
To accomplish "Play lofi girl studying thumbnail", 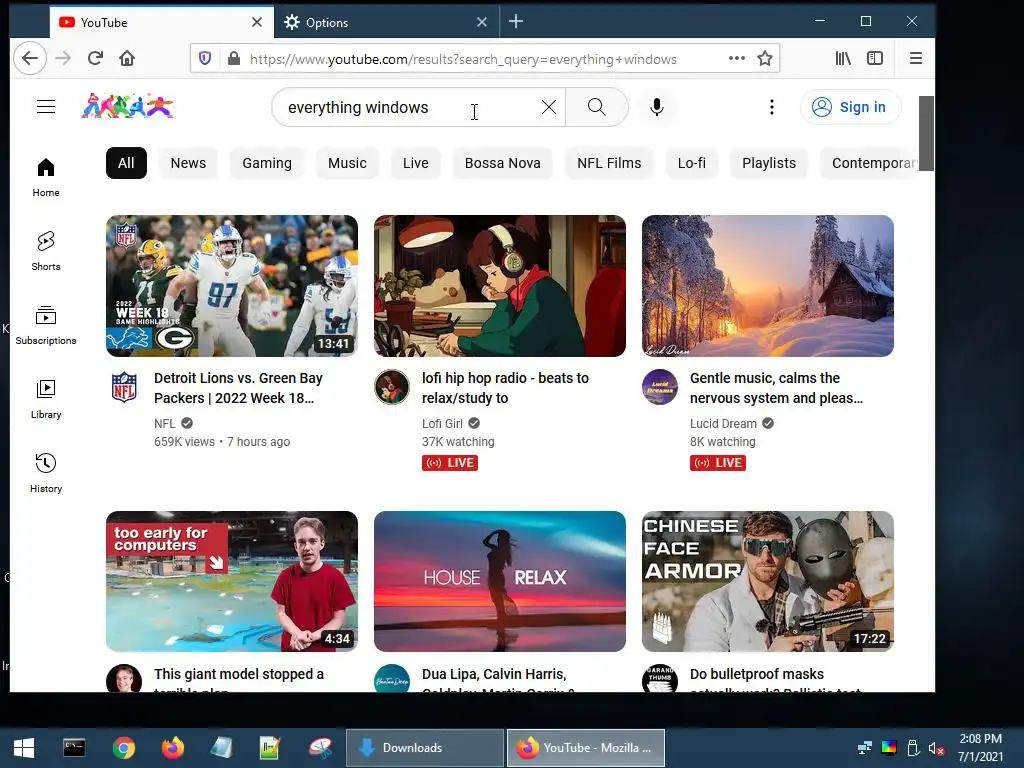I will (x=500, y=286).
